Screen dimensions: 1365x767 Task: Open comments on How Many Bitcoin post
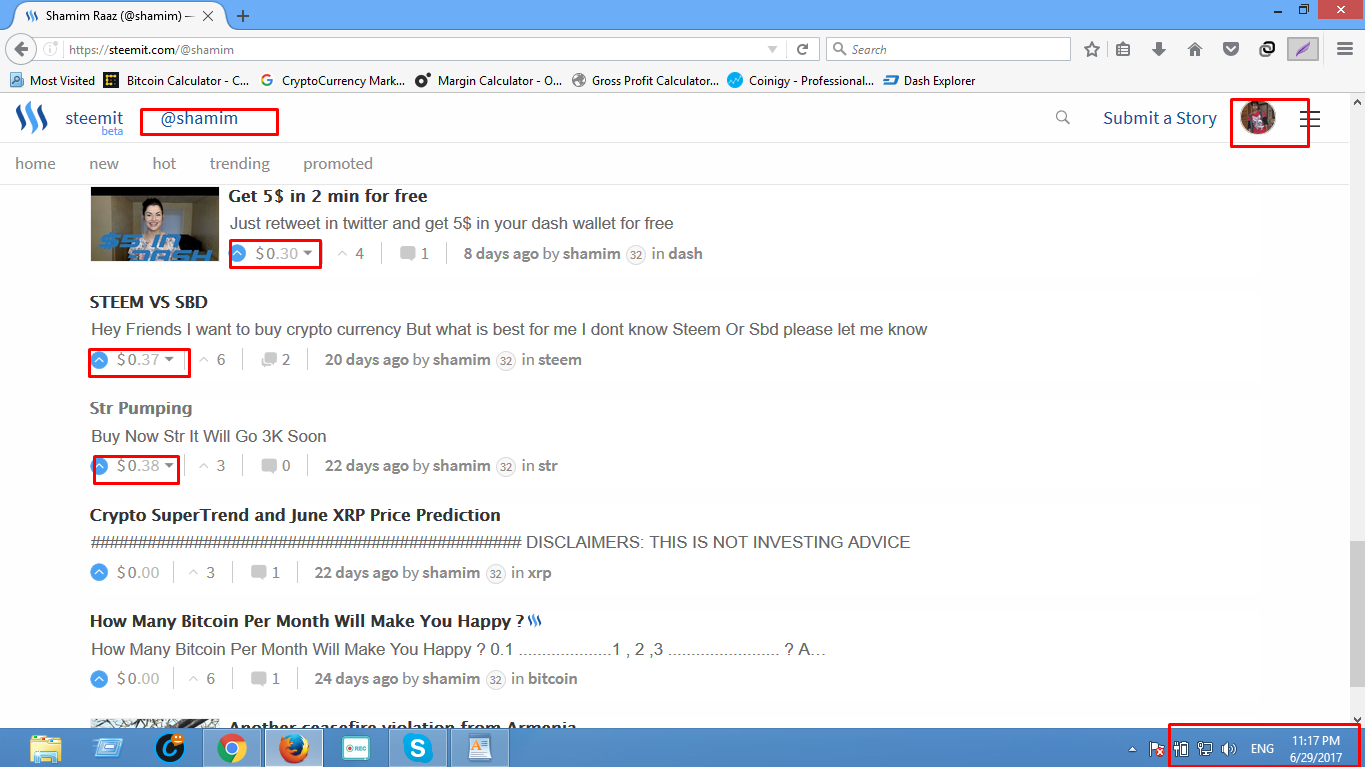[x=265, y=679]
